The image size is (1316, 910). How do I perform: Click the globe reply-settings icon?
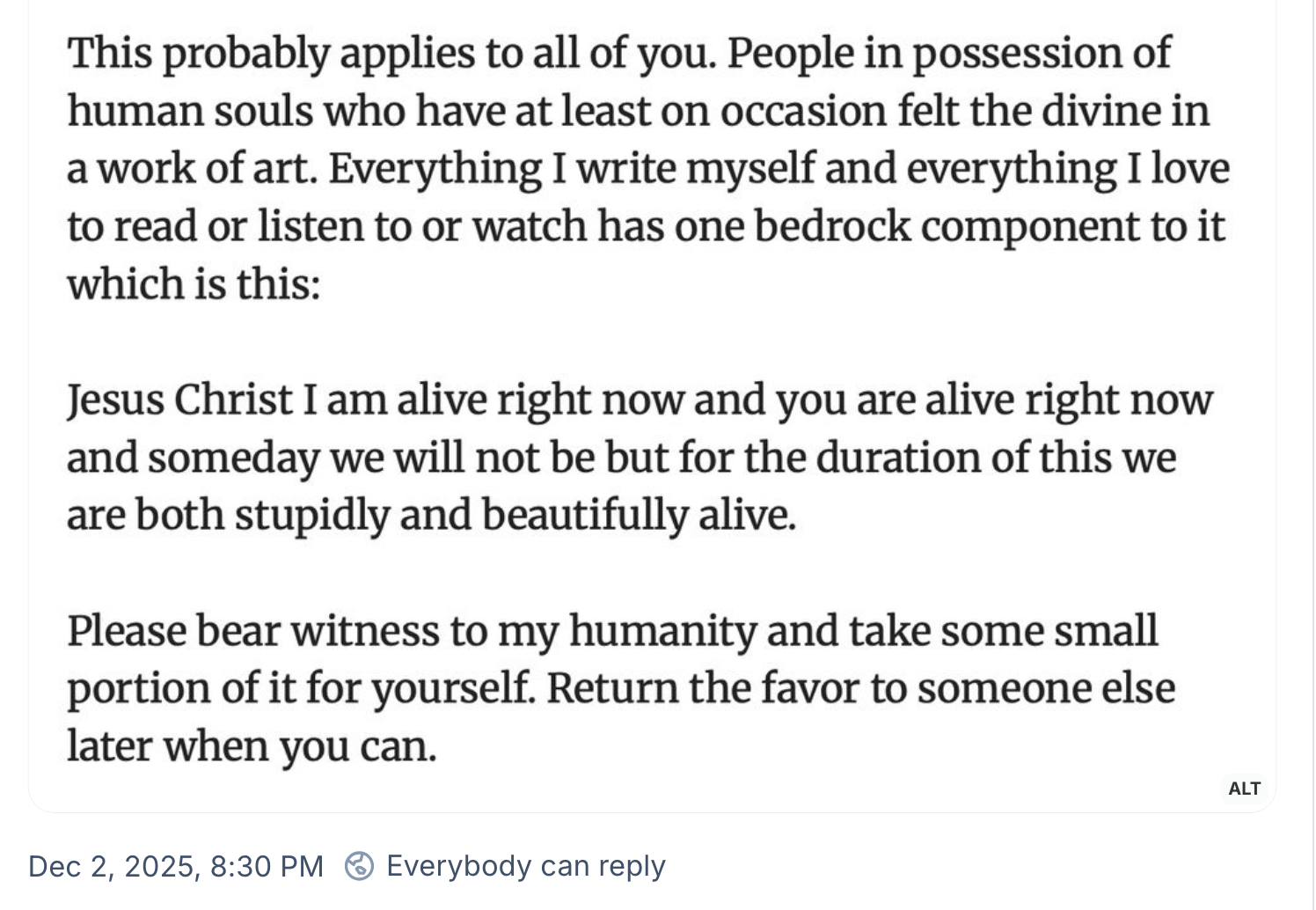coord(359,867)
